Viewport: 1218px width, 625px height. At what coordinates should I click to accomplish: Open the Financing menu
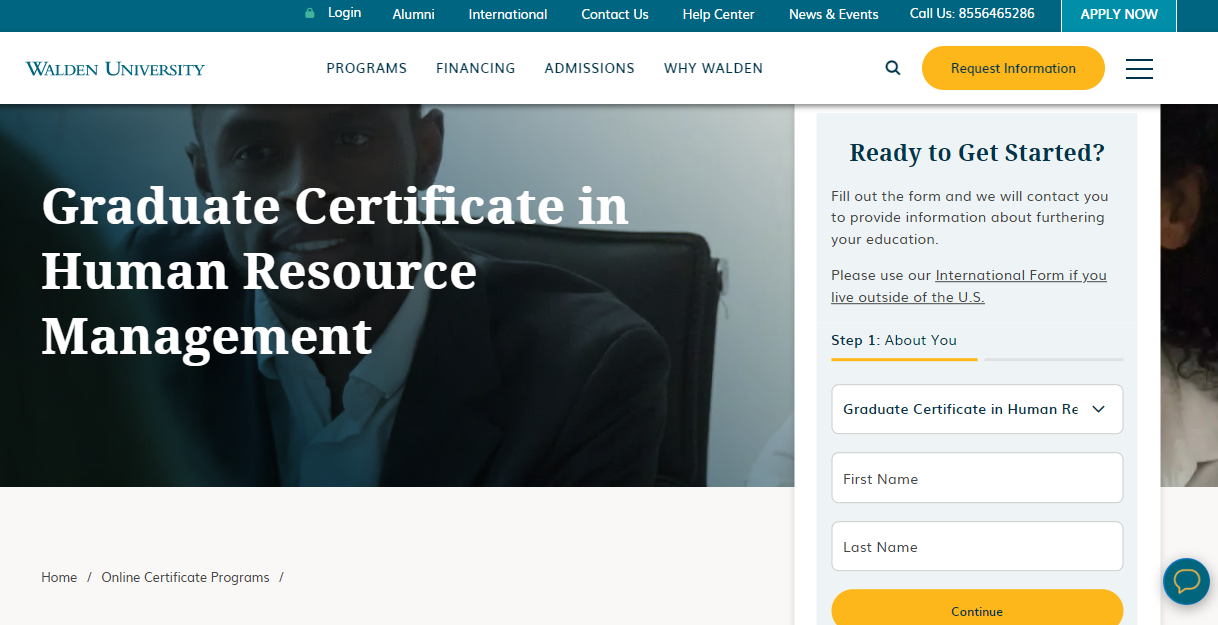(476, 68)
